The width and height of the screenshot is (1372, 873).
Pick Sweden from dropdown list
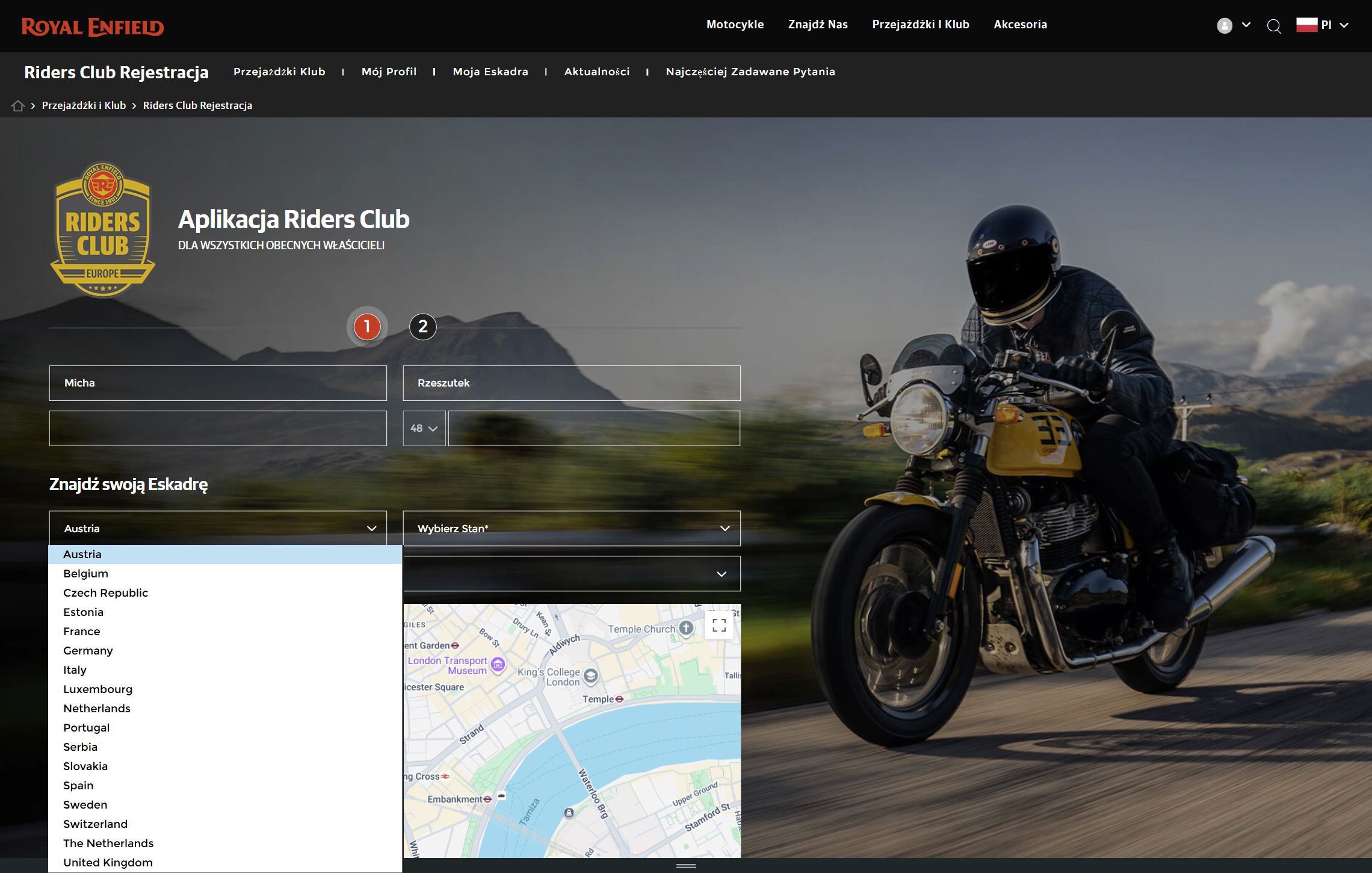(x=225, y=805)
